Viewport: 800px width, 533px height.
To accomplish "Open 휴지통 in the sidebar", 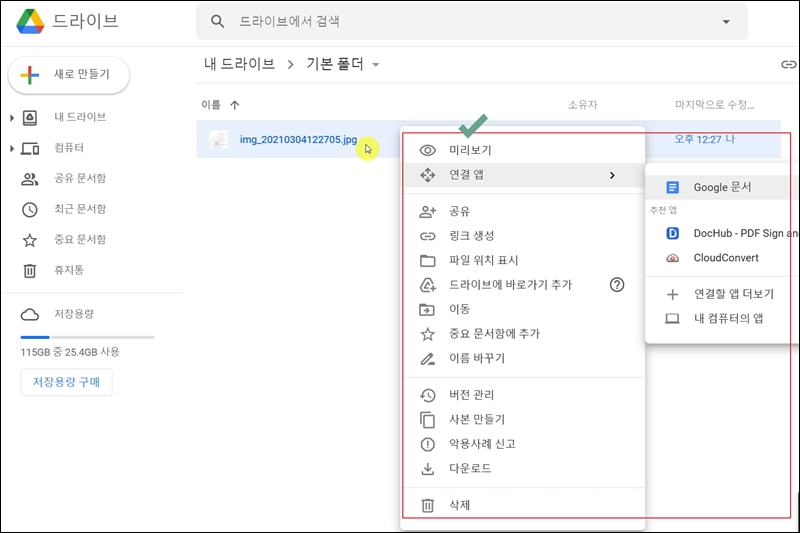I will tap(69, 270).
